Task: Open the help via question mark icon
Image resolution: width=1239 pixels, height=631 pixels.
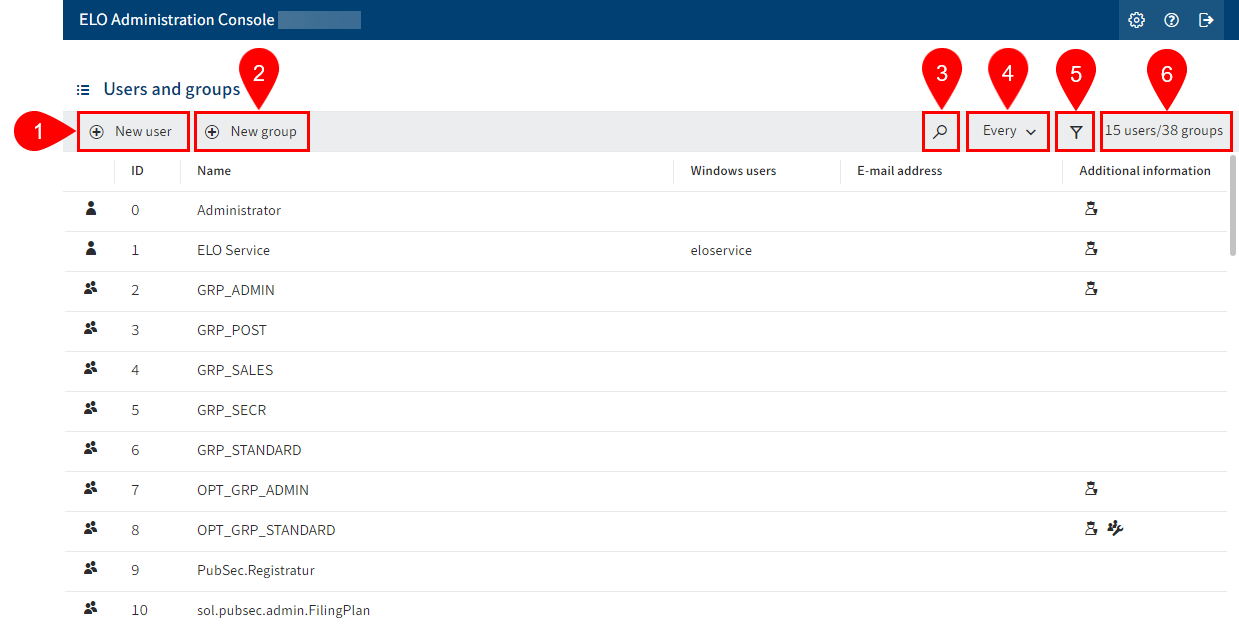Action: tap(1171, 19)
